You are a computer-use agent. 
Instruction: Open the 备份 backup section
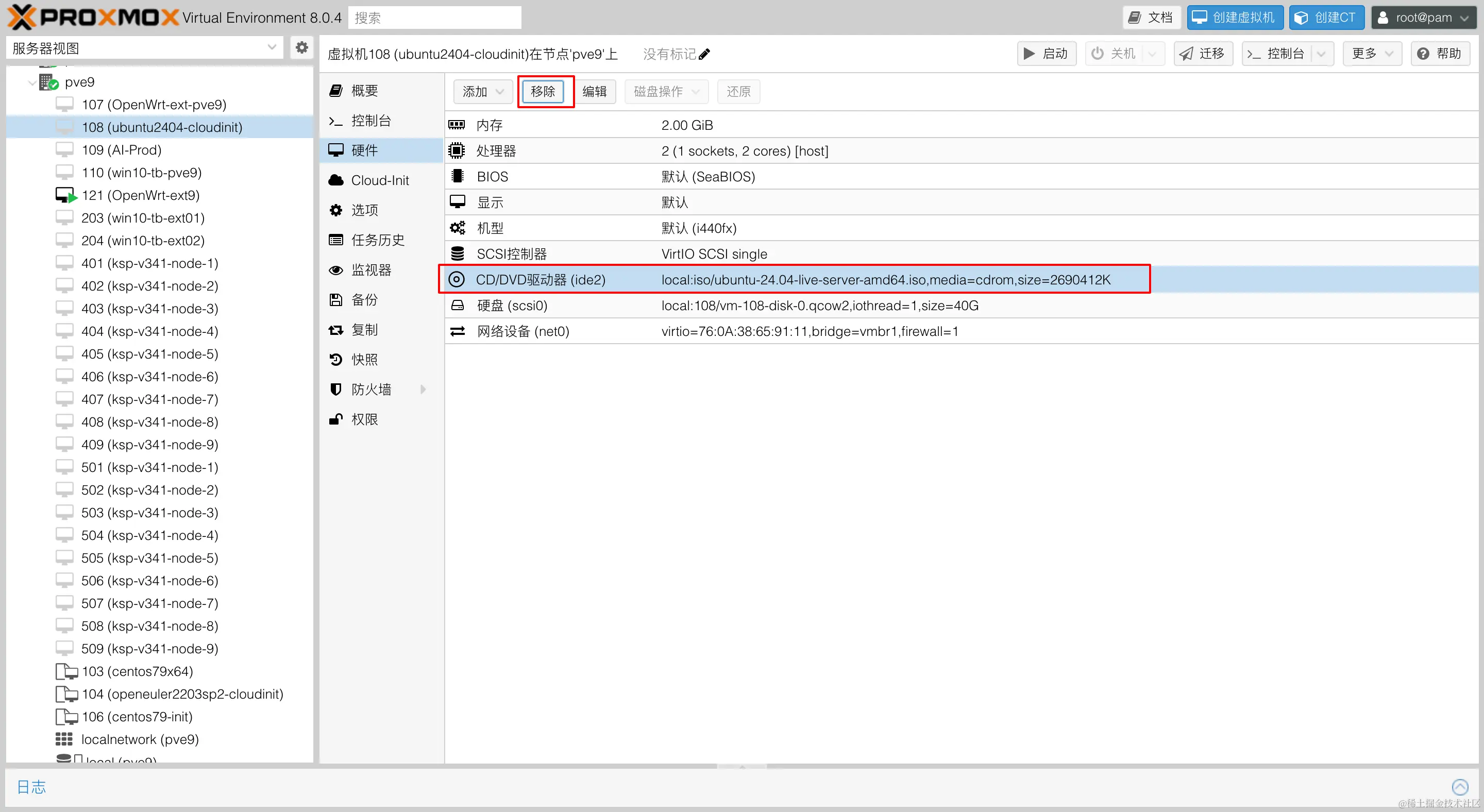point(364,299)
